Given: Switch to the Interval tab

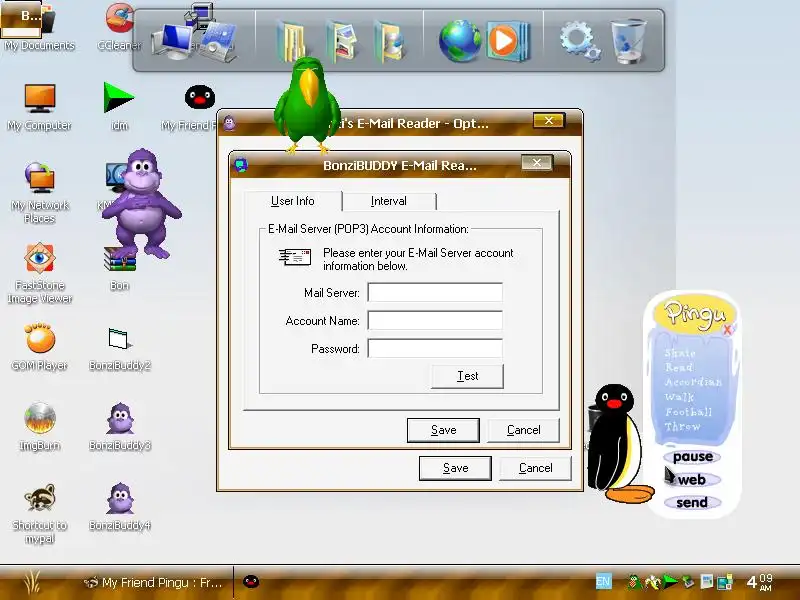Looking at the screenshot, I should (x=389, y=201).
